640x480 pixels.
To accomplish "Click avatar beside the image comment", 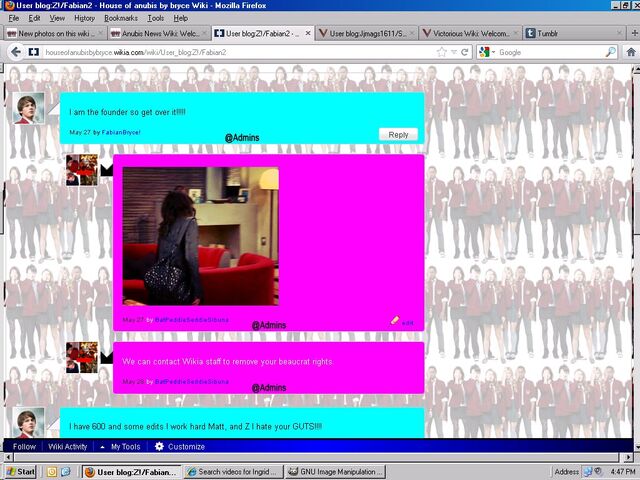I will pyautogui.click(x=82, y=170).
